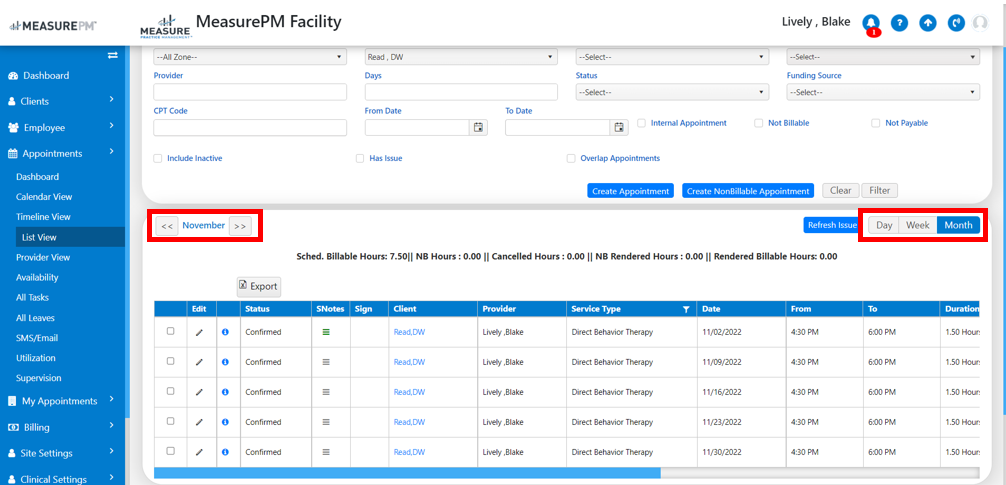Expand the Employee sidebar menu
The width and height of the screenshot is (1006, 485).
click(62, 128)
